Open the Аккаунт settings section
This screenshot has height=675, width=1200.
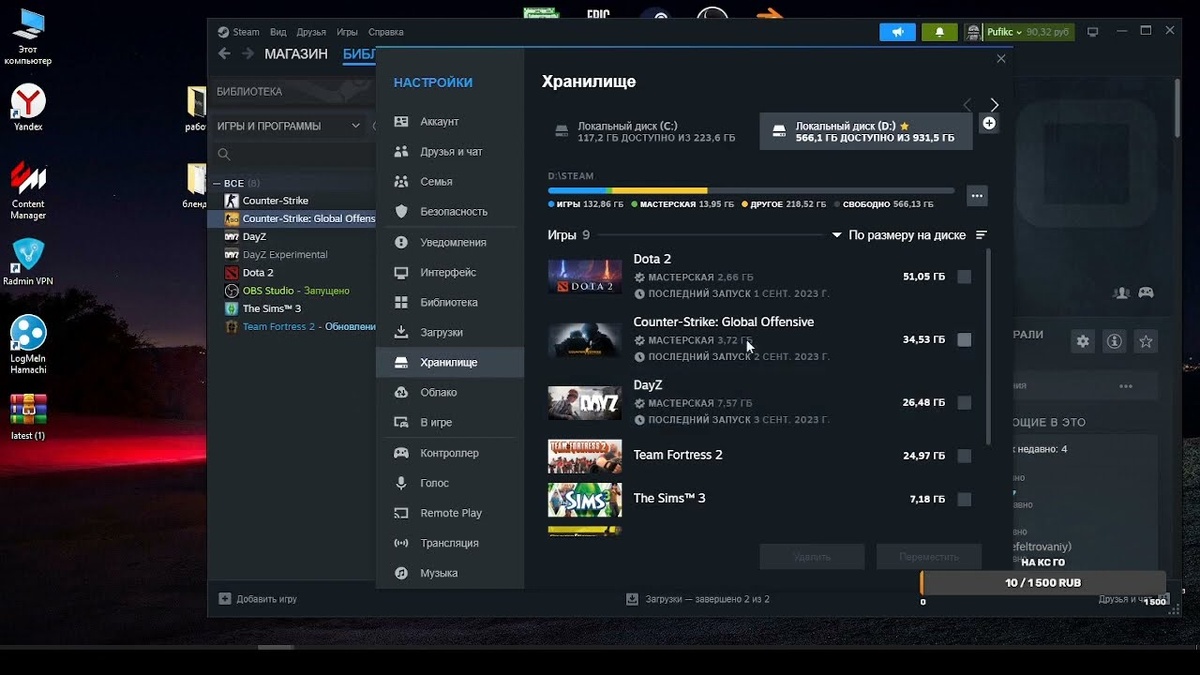450,122
